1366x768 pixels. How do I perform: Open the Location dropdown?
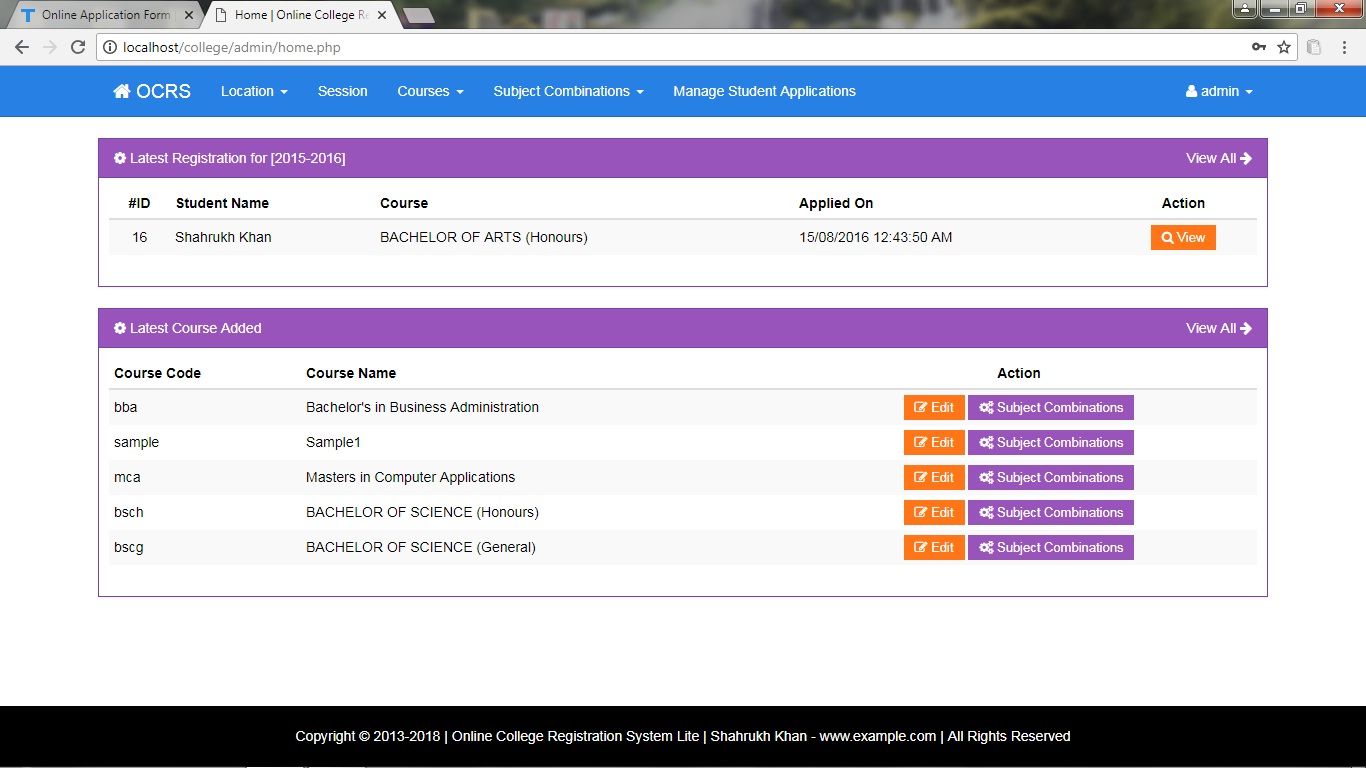[x=254, y=91]
